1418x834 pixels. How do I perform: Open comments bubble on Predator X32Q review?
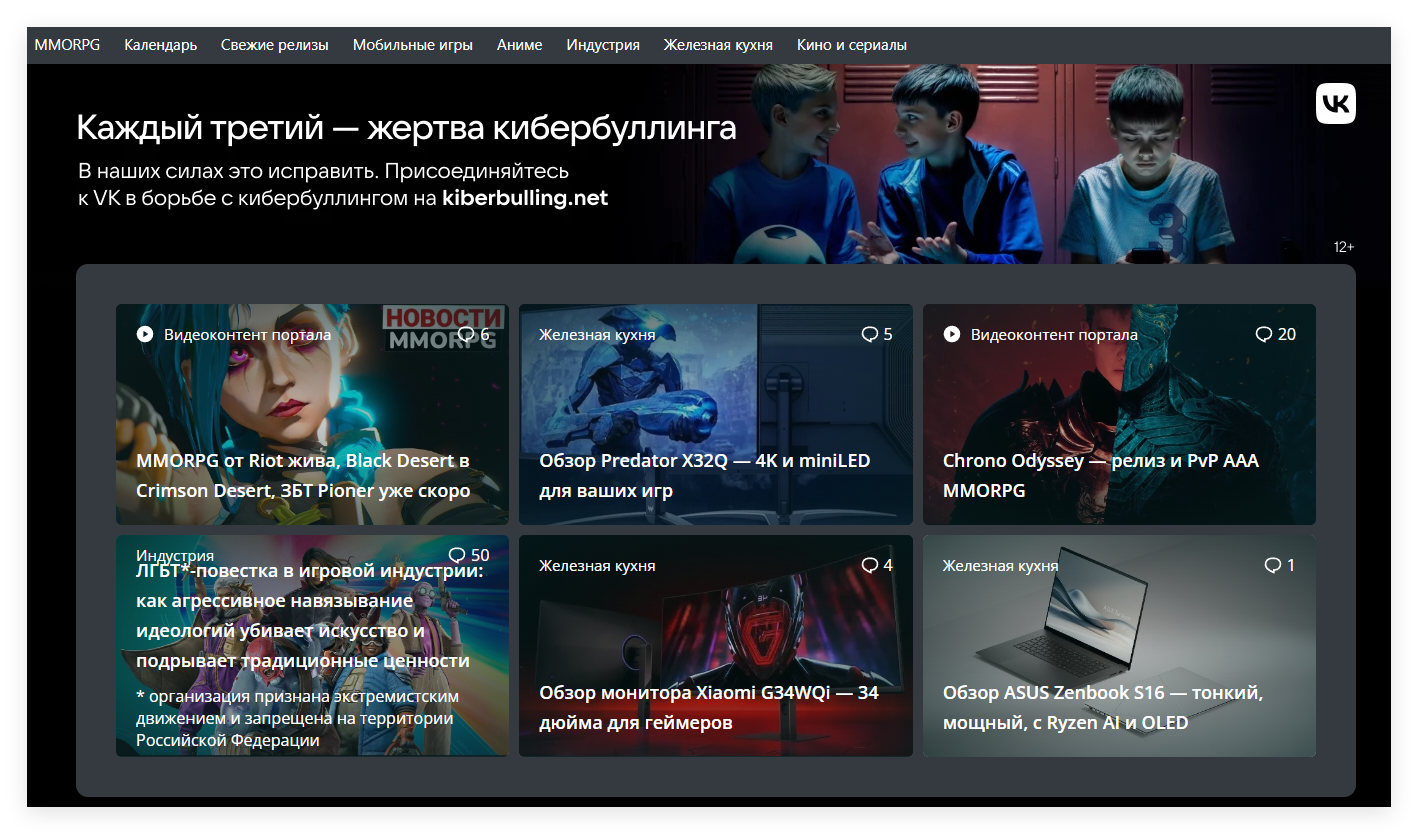pyautogui.click(x=869, y=334)
